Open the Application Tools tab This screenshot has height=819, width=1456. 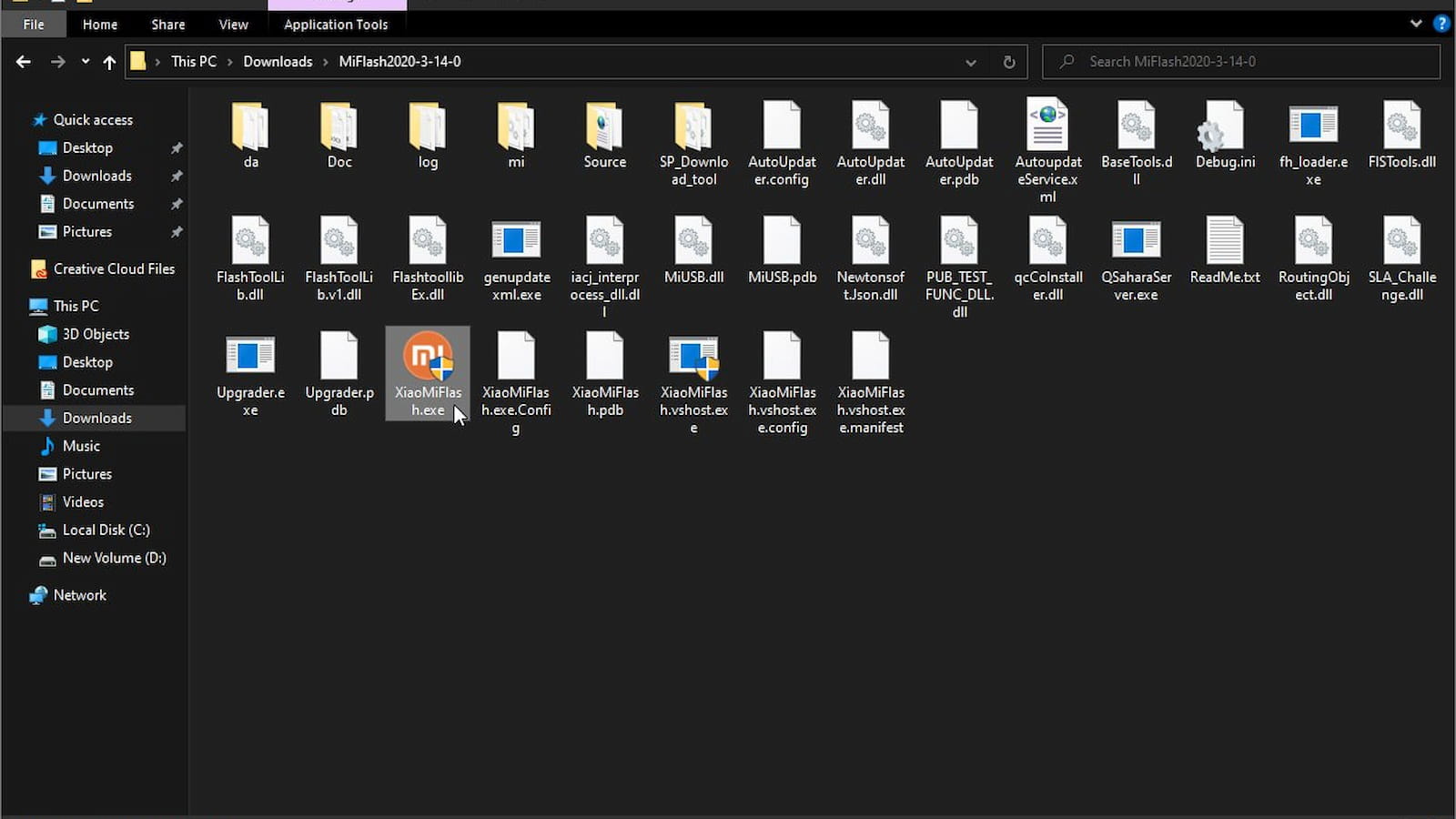[x=336, y=25]
